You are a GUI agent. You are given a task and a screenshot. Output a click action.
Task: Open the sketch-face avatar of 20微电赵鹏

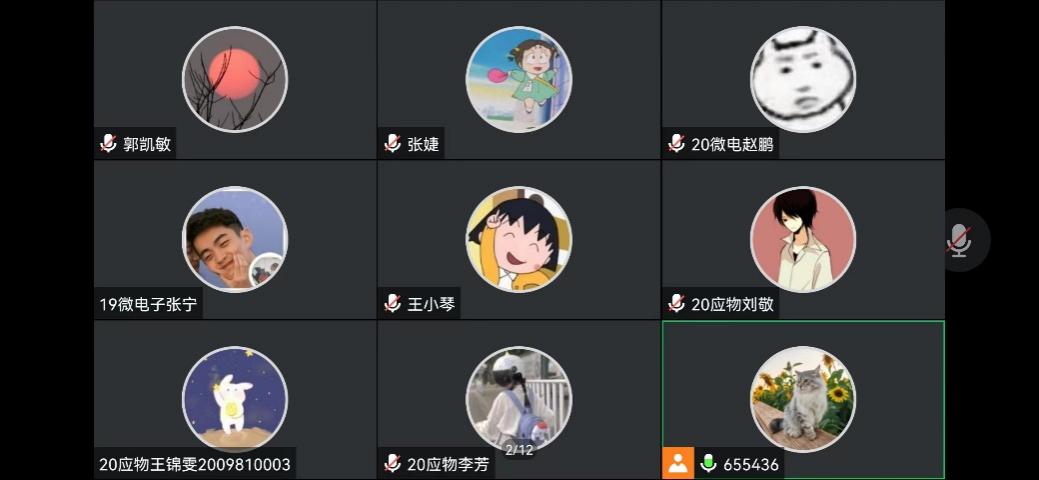click(x=803, y=80)
